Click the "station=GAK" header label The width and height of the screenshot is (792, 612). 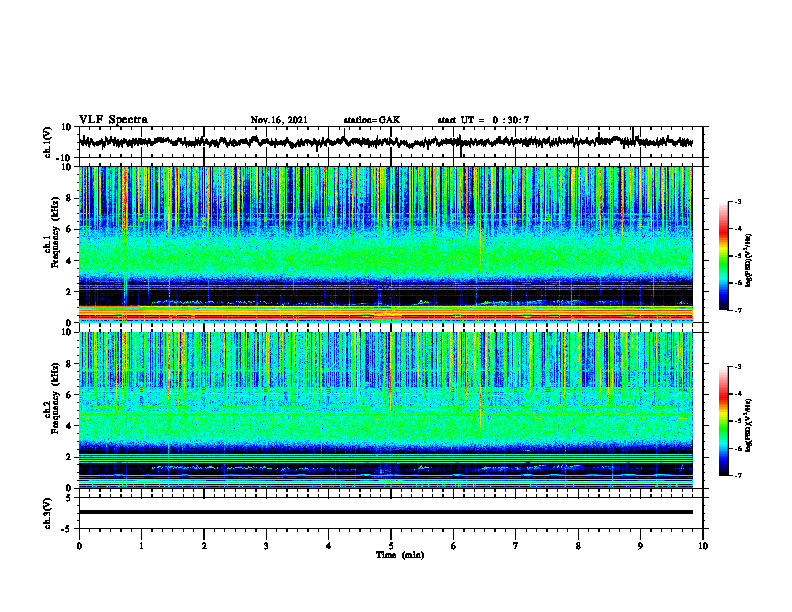point(372,120)
